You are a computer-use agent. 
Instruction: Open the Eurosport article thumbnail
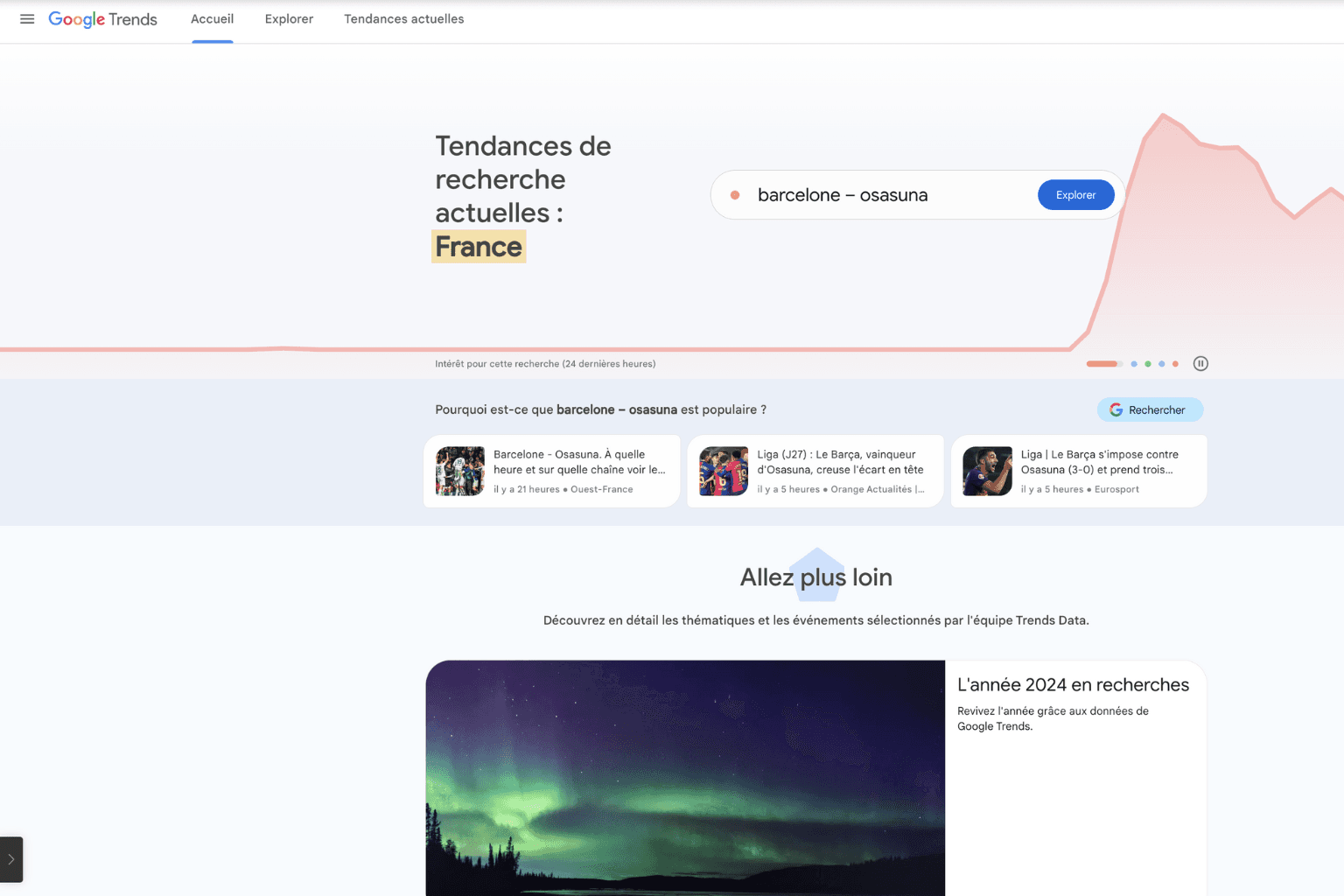(x=987, y=471)
